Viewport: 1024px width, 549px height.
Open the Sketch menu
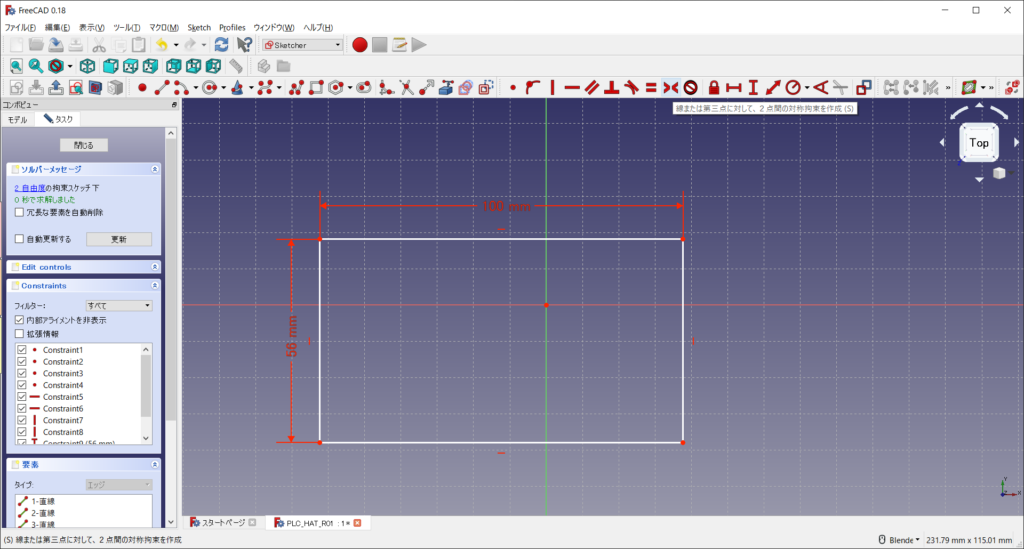[x=199, y=27]
